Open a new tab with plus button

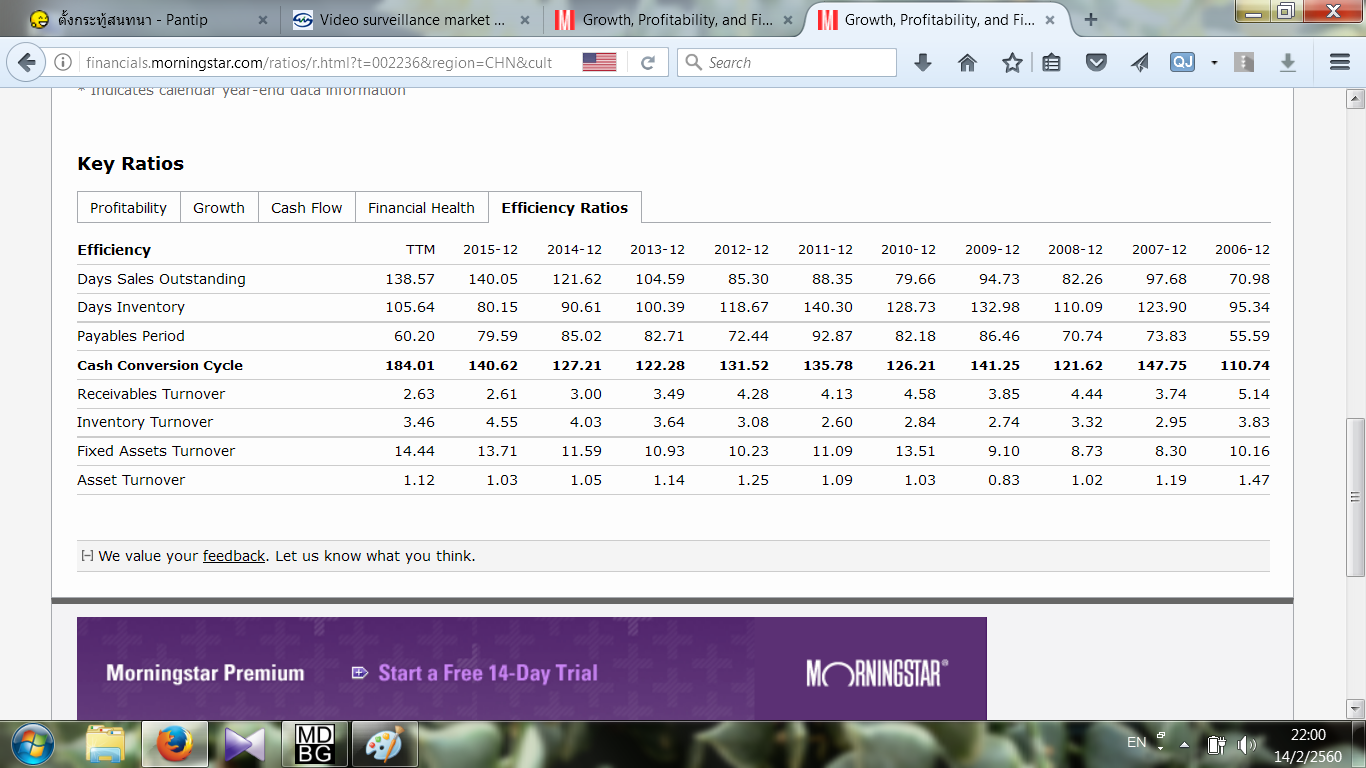coord(1091,19)
